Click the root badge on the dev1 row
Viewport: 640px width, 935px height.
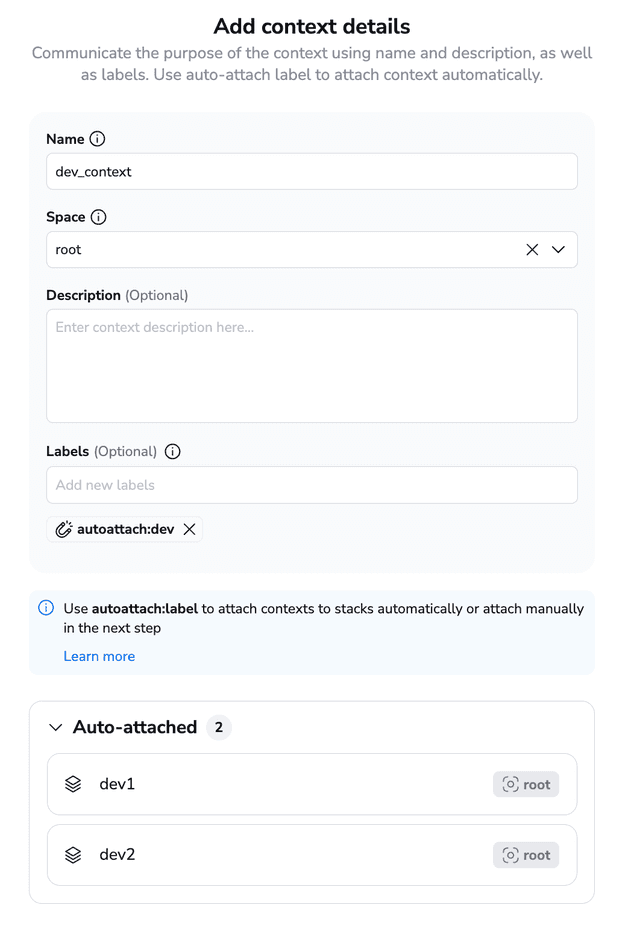(526, 784)
